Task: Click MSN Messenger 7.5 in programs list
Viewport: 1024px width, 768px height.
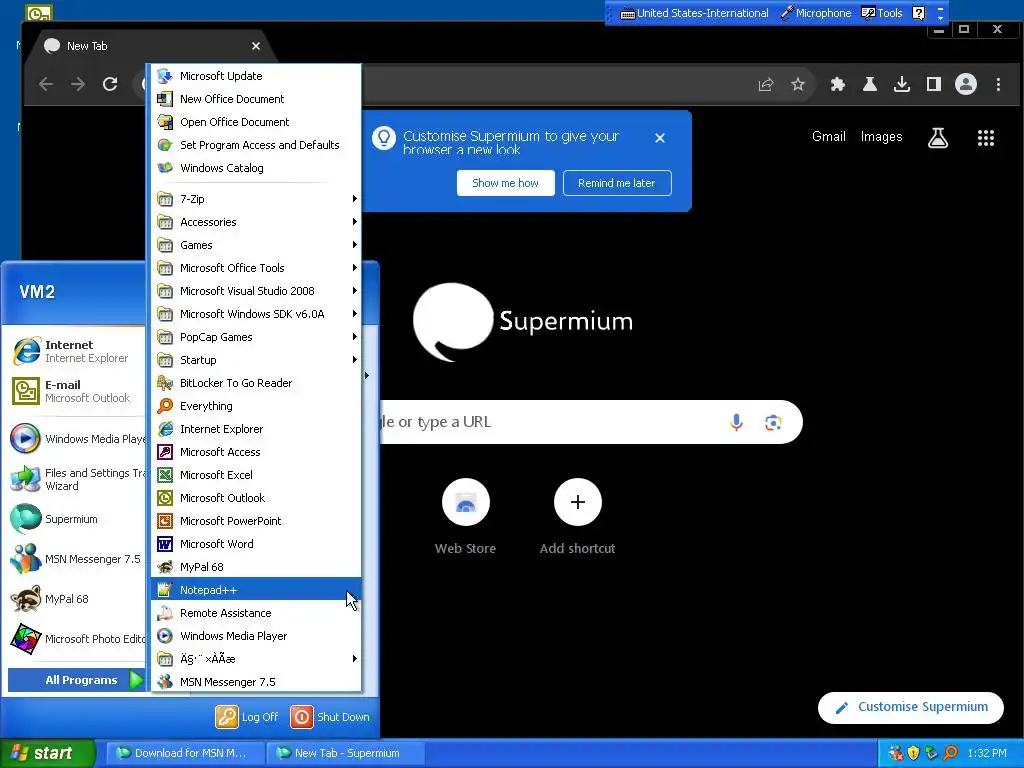Action: [x=256, y=682]
